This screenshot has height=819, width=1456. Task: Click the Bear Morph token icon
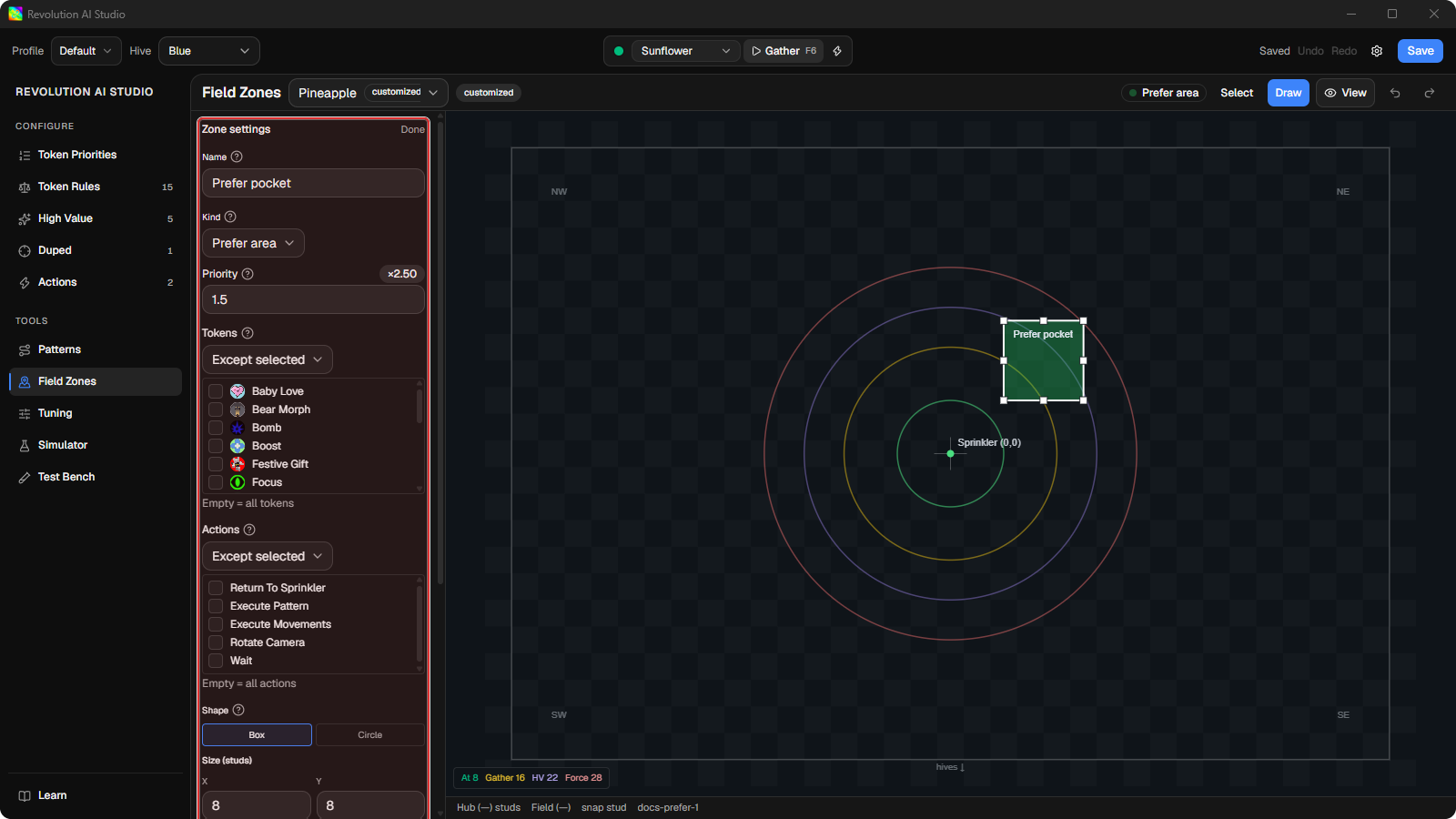[238, 409]
